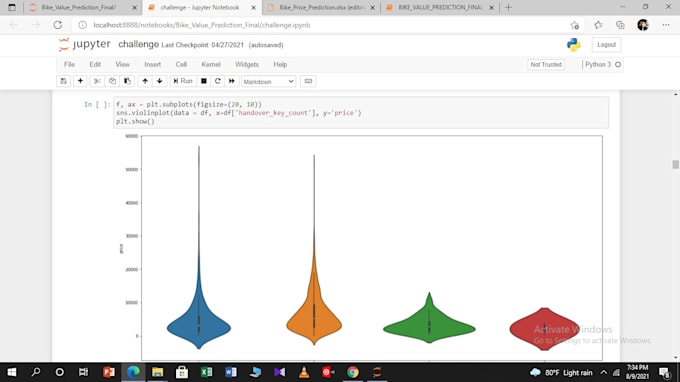Open browser Settings and more menu
The height and width of the screenshot is (382, 680).
pyautogui.click(x=666, y=25)
